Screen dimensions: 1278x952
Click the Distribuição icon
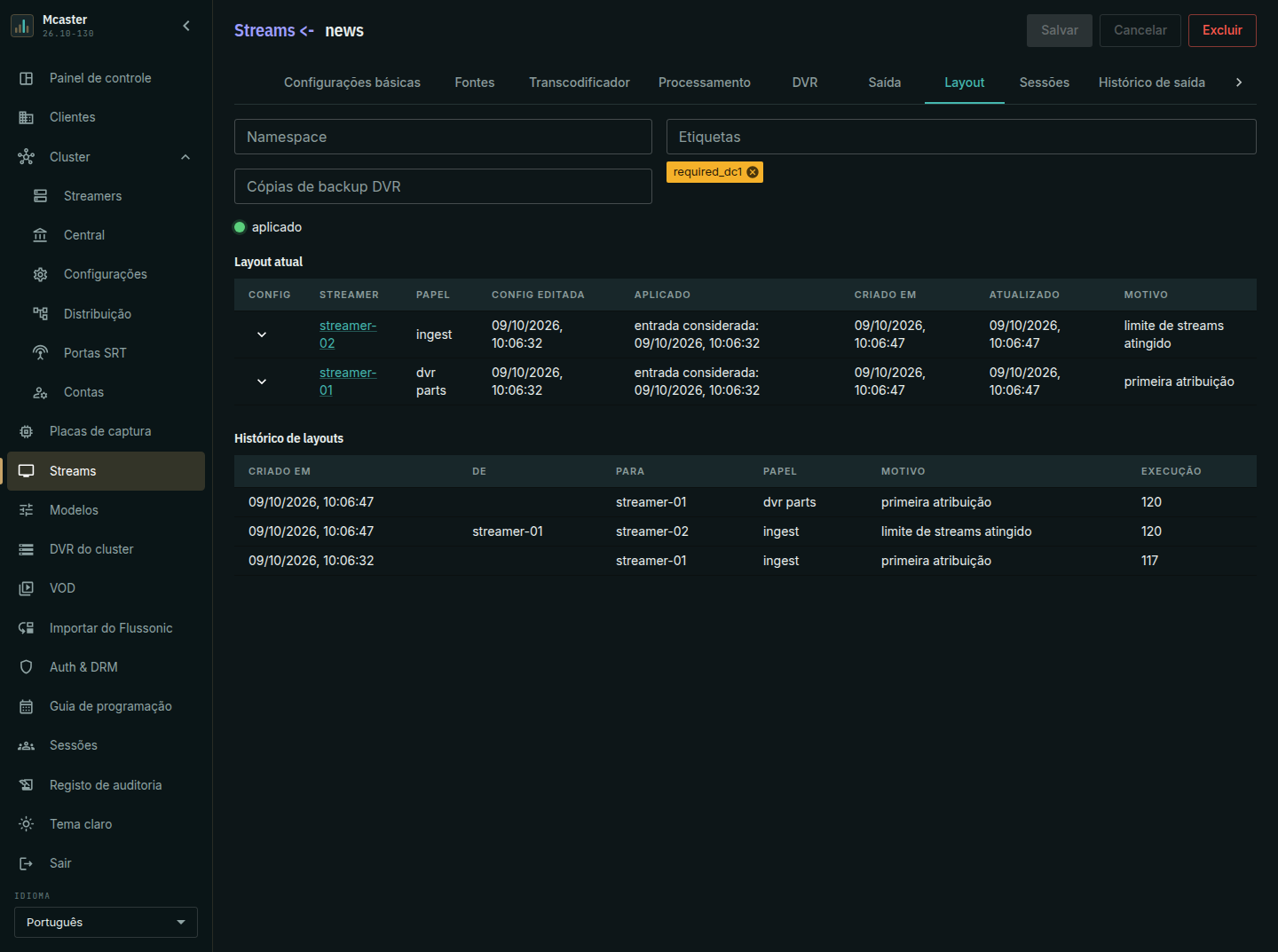coord(41,314)
